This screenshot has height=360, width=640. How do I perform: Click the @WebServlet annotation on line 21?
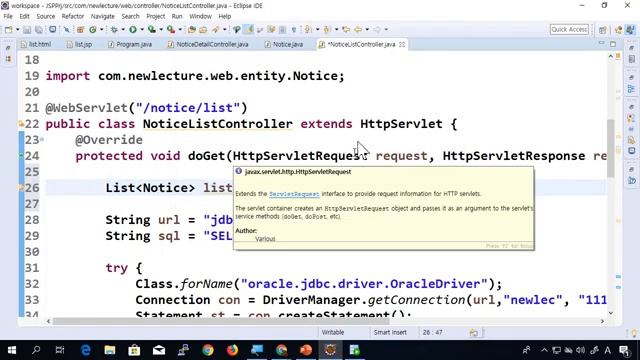[87, 108]
